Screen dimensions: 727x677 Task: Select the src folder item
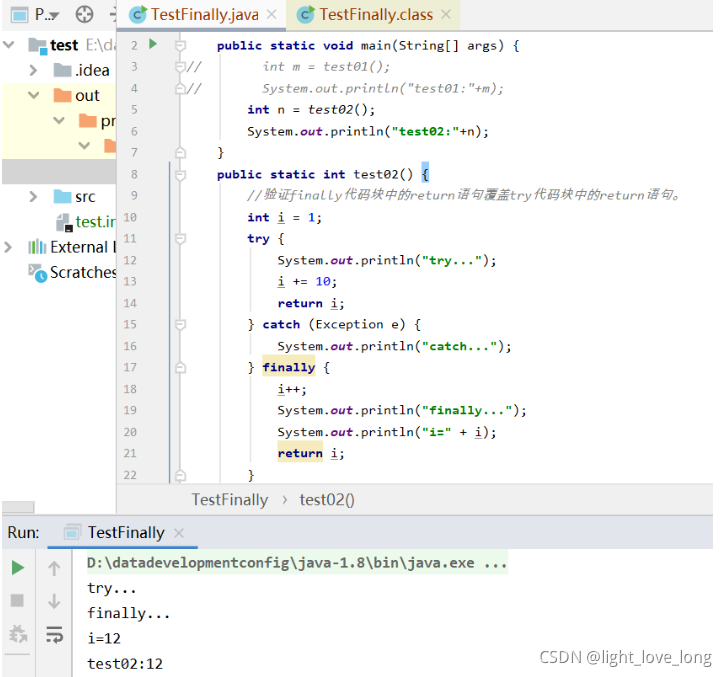(x=85, y=197)
